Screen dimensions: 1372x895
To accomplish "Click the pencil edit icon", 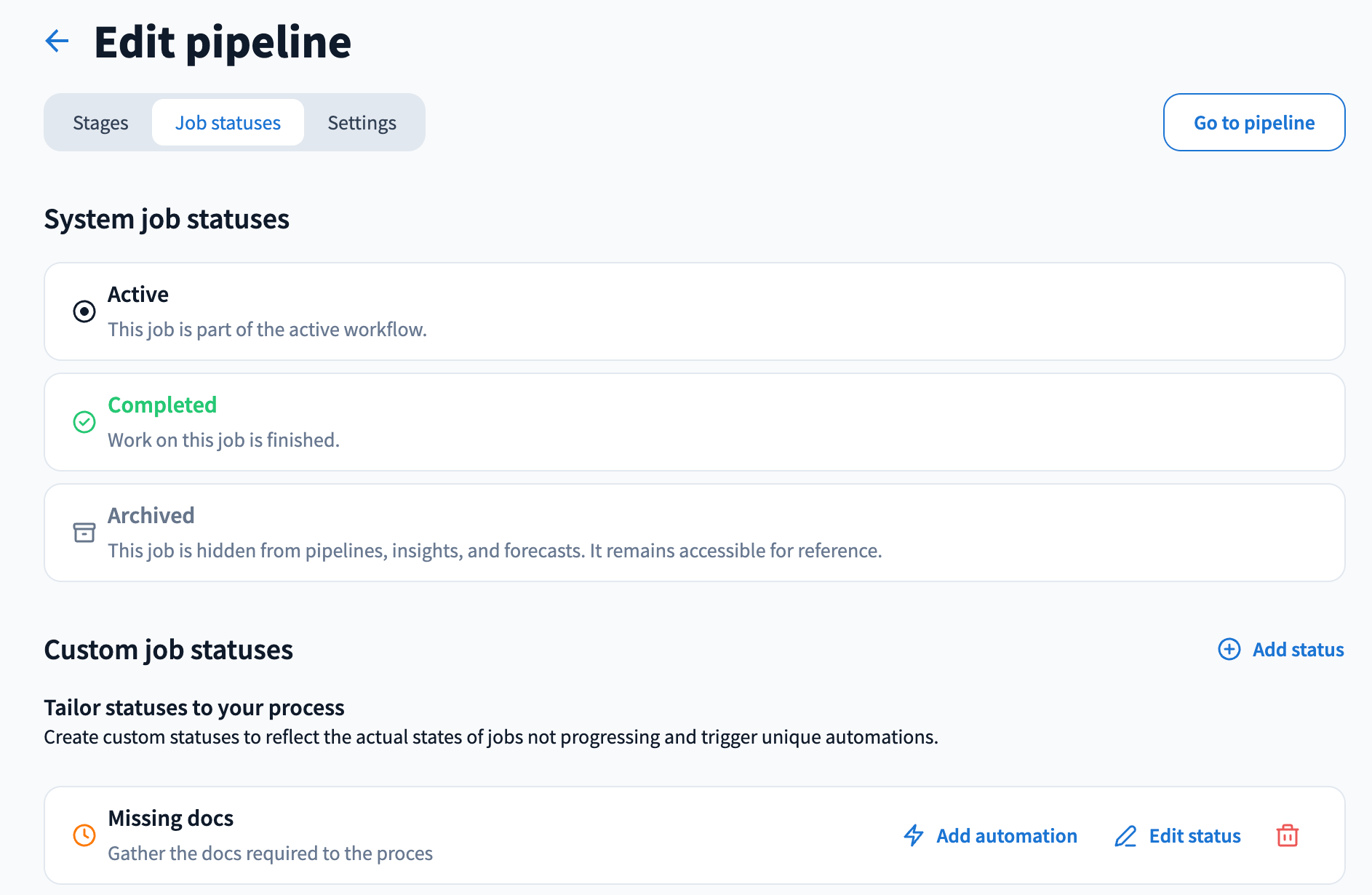I will click(x=1125, y=836).
